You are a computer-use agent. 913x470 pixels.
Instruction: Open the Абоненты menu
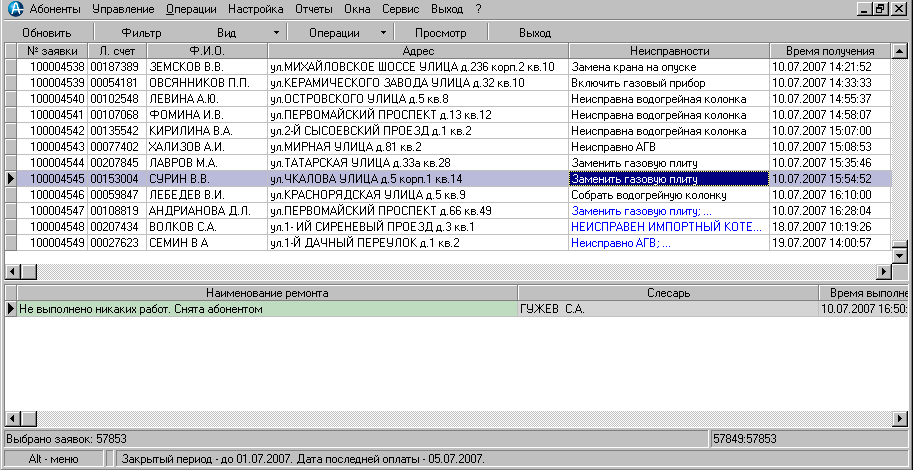click(x=55, y=9)
